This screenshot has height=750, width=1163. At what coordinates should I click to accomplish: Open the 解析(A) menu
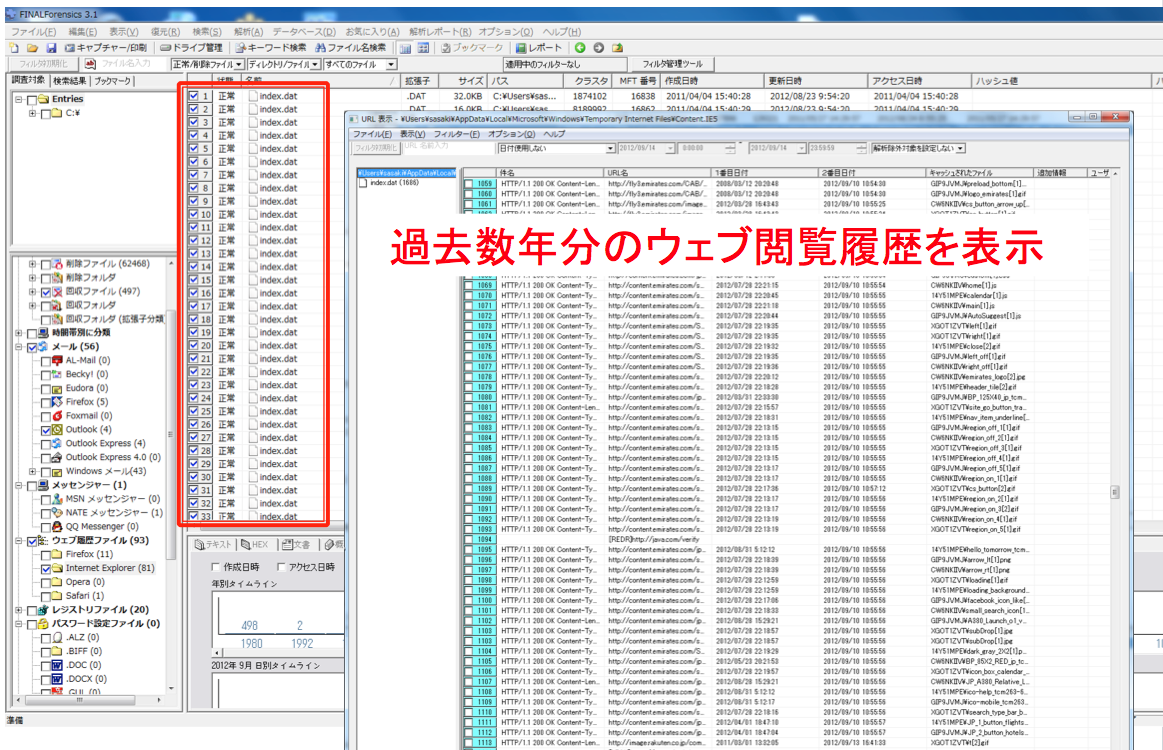[248, 32]
